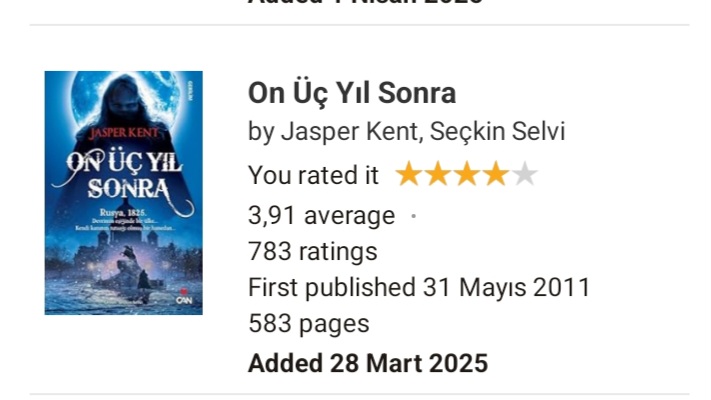Select the third gold star

[466, 175]
